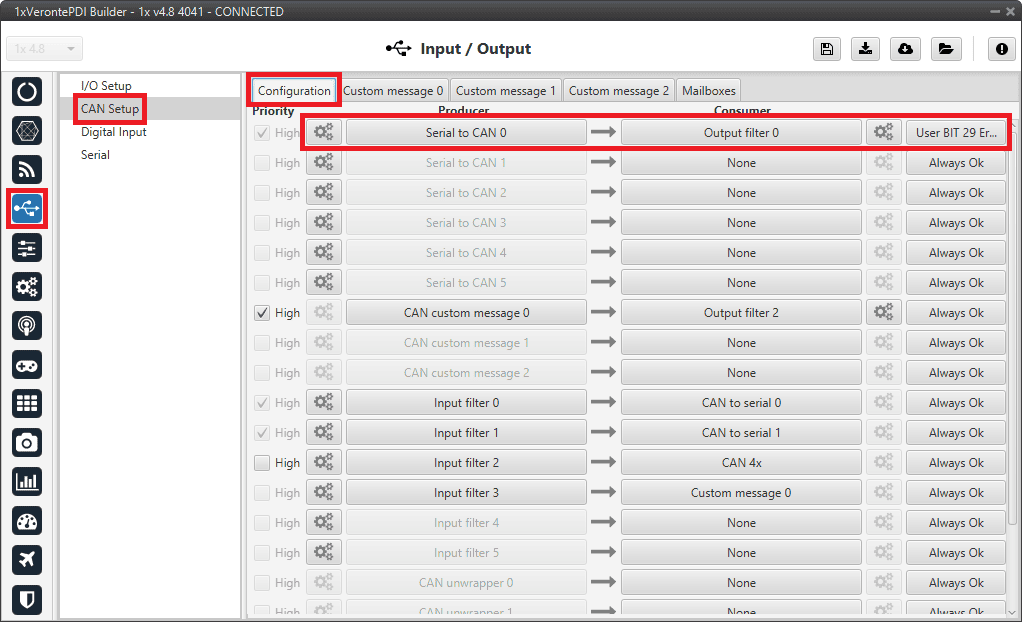Image resolution: width=1022 pixels, height=622 pixels.
Task: Click the cloud download icon
Action: (905, 49)
